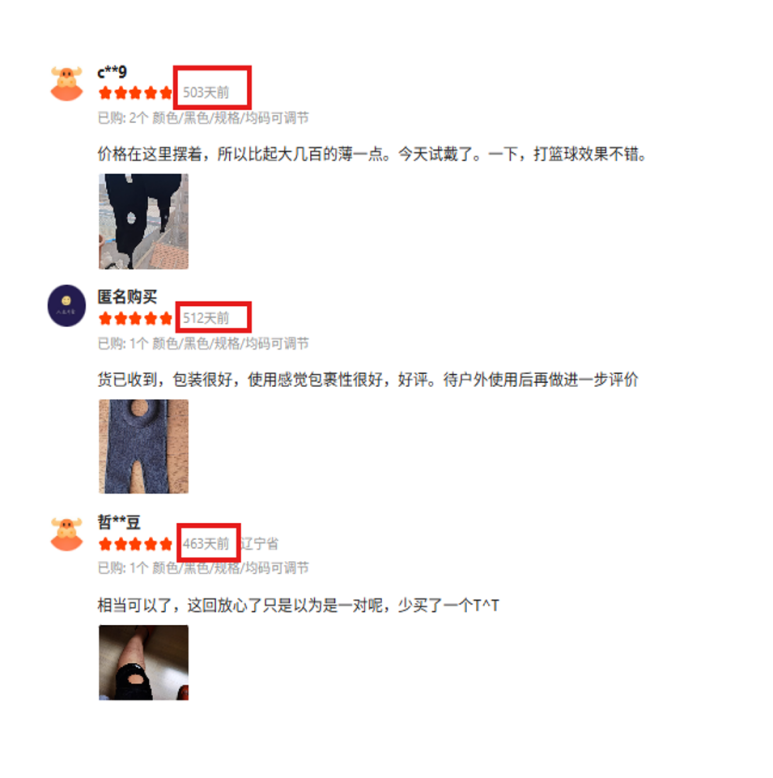Screen dimensions: 773x778
Task: Click the username 匿名购买
Action: [127, 297]
